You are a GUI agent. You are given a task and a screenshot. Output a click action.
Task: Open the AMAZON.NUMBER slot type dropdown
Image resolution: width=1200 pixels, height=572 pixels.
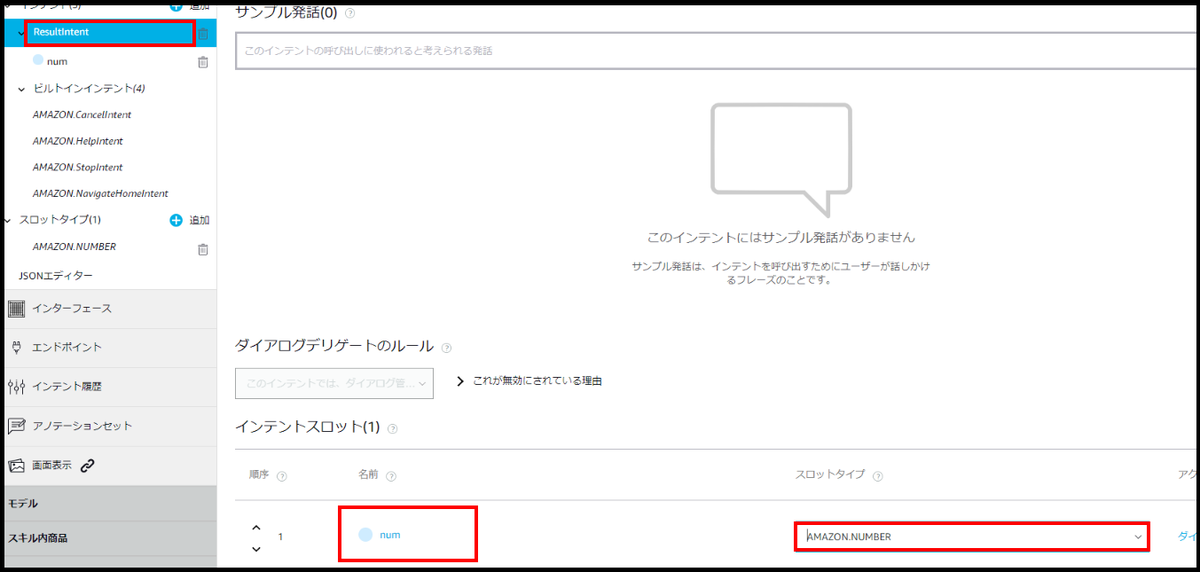[970, 537]
